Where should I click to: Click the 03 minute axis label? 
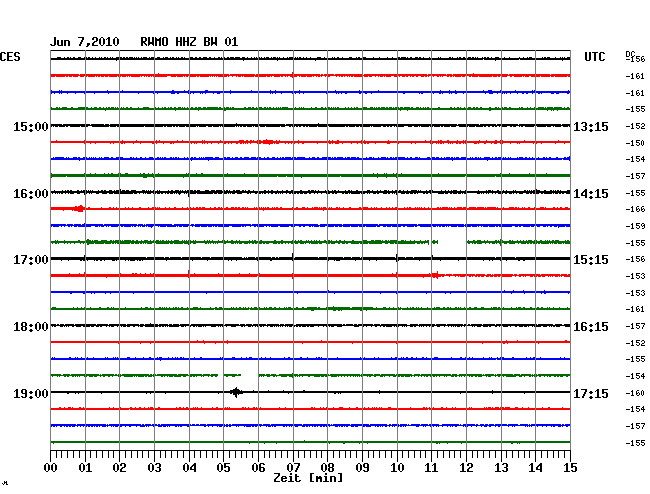[154, 468]
